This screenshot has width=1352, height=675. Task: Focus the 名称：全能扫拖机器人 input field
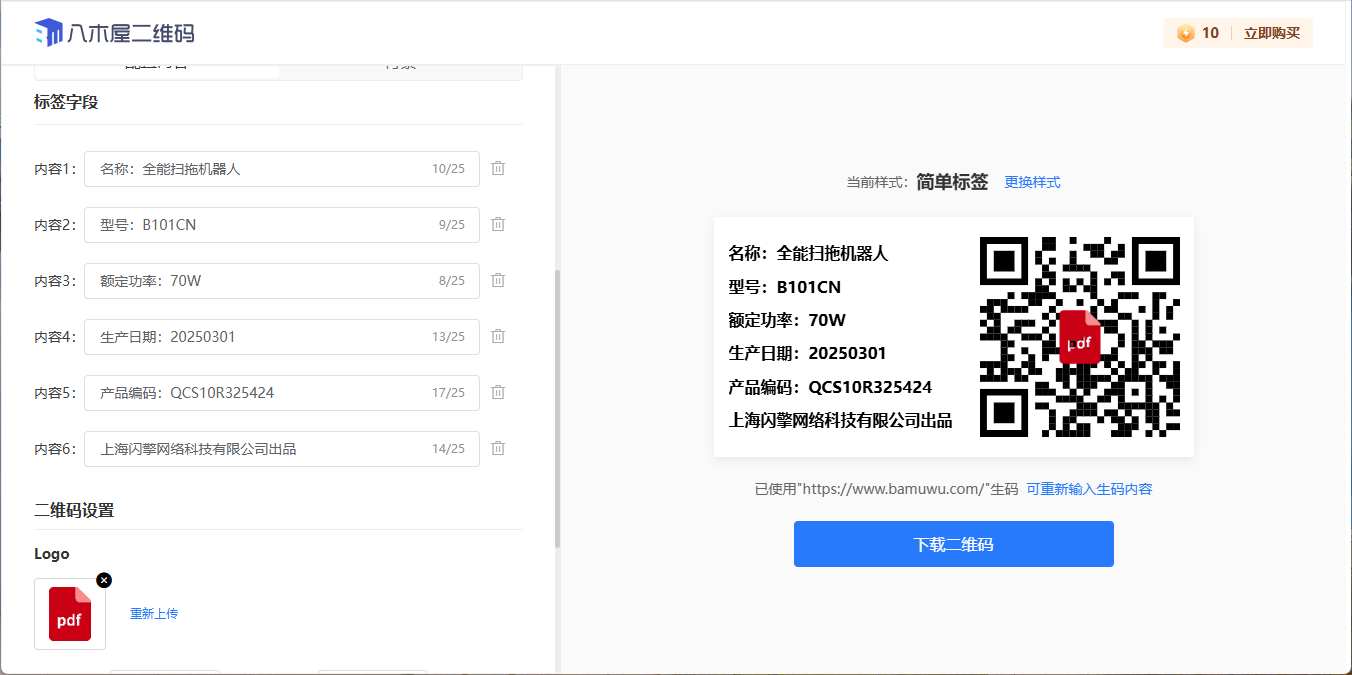[x=260, y=169]
